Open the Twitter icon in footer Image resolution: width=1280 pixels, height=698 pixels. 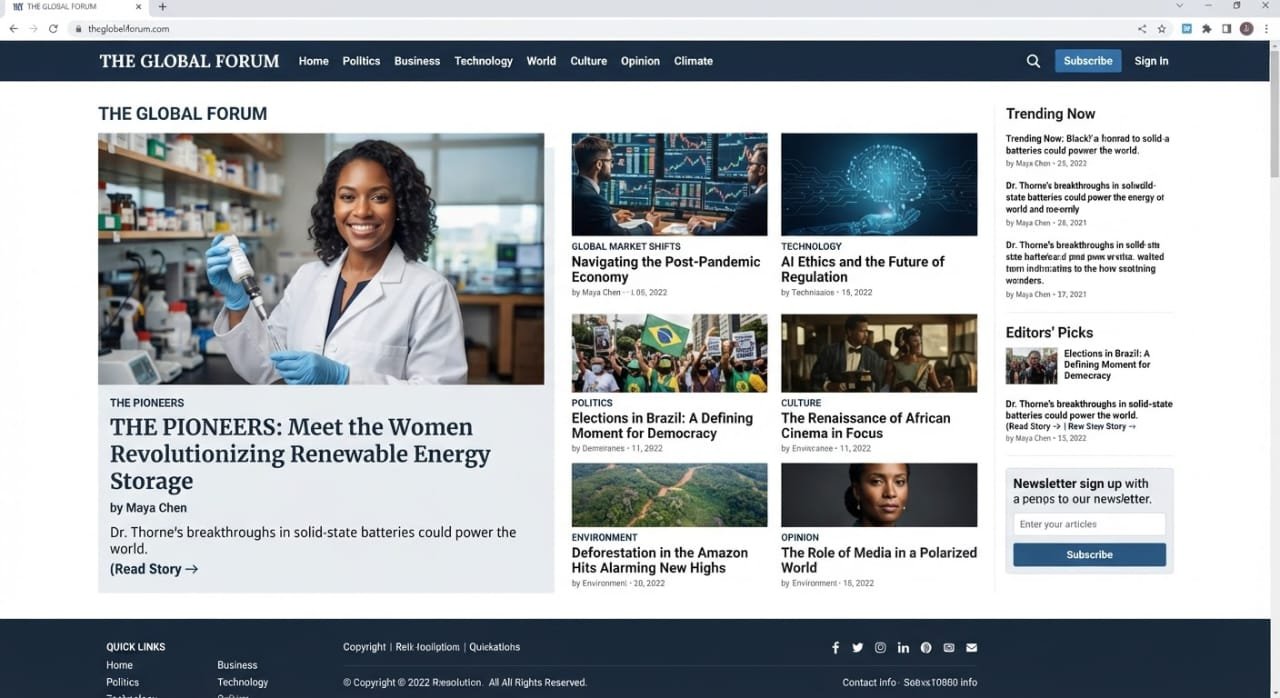pos(857,648)
